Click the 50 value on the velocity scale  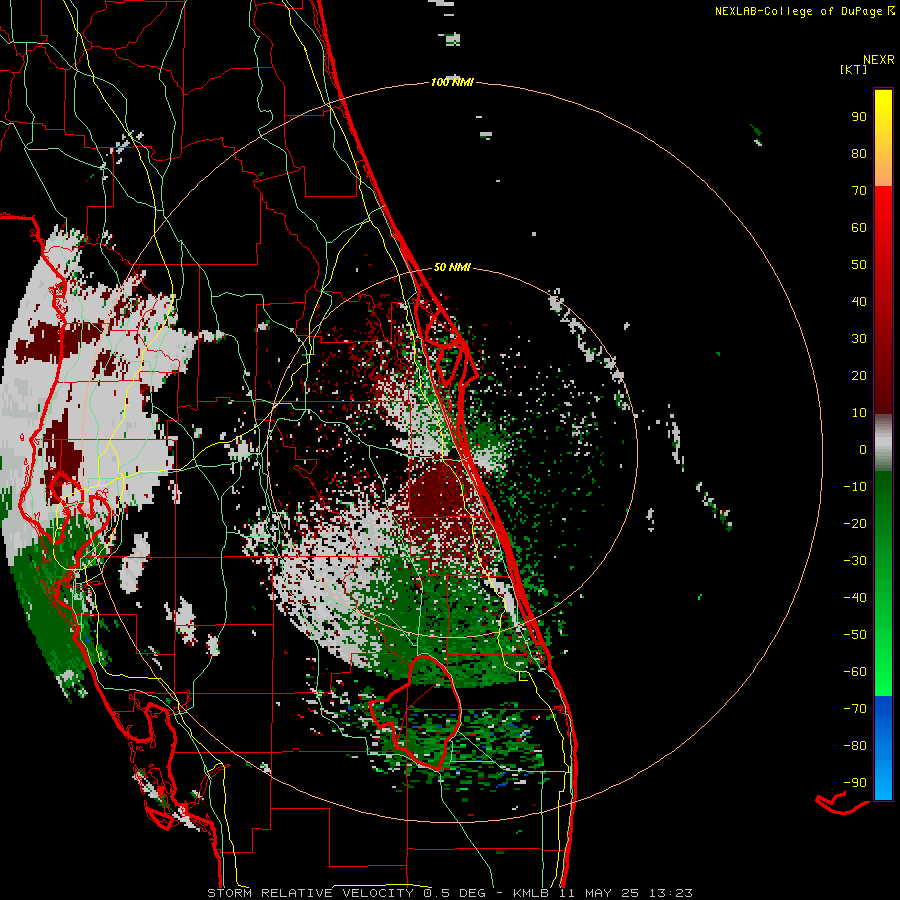tap(859, 265)
